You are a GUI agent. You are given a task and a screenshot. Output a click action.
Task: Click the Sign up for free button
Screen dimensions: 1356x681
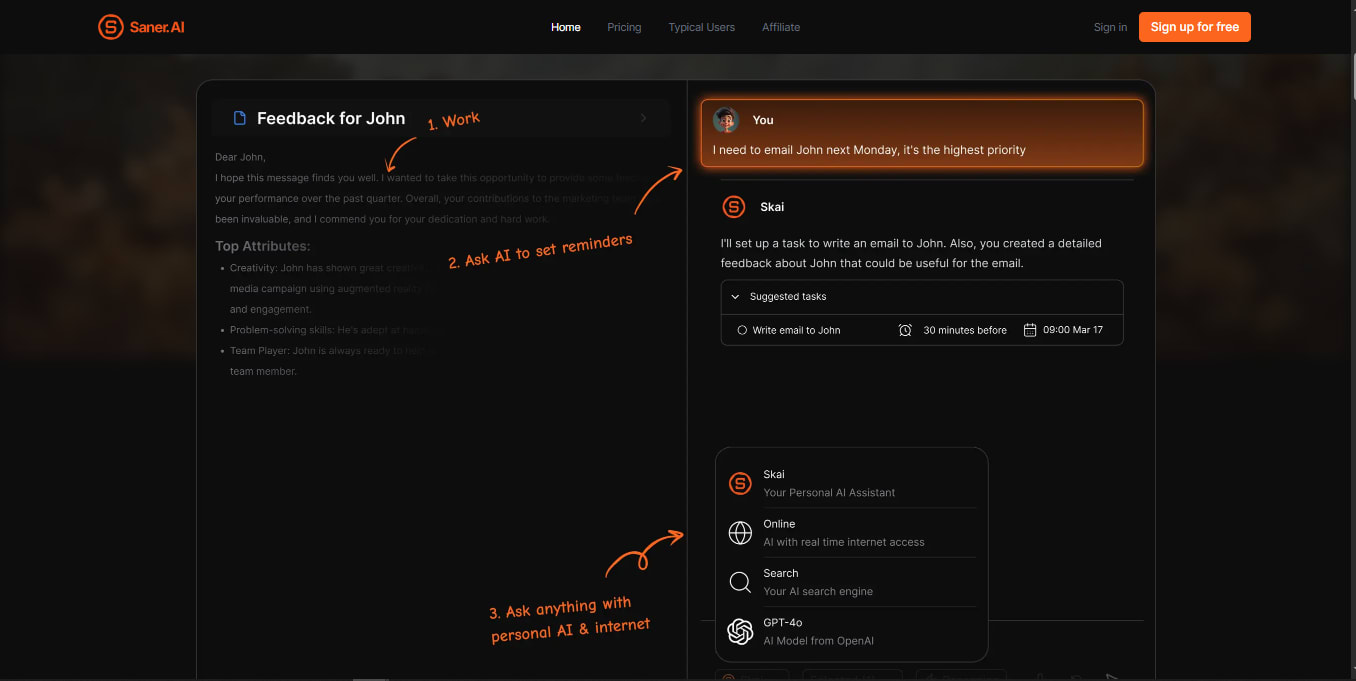pos(1194,27)
